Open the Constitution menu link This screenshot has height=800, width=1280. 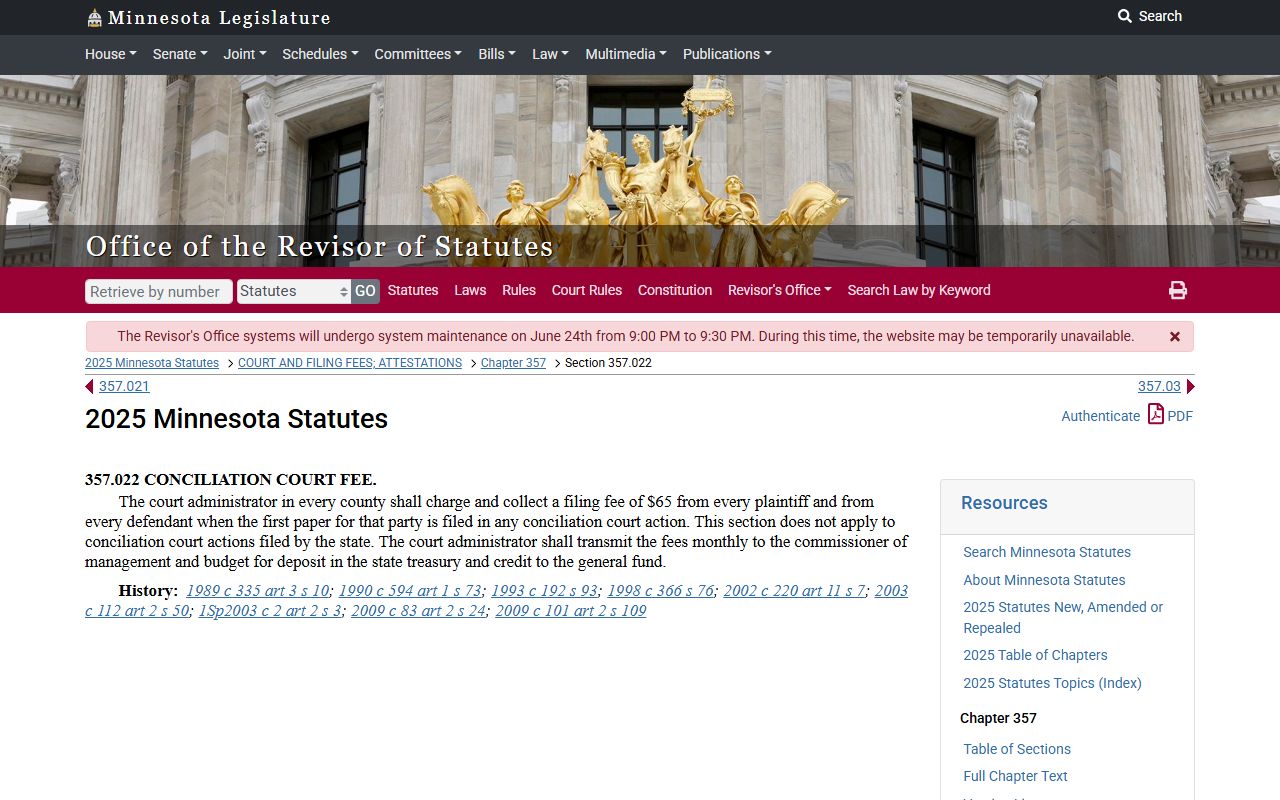coord(675,290)
